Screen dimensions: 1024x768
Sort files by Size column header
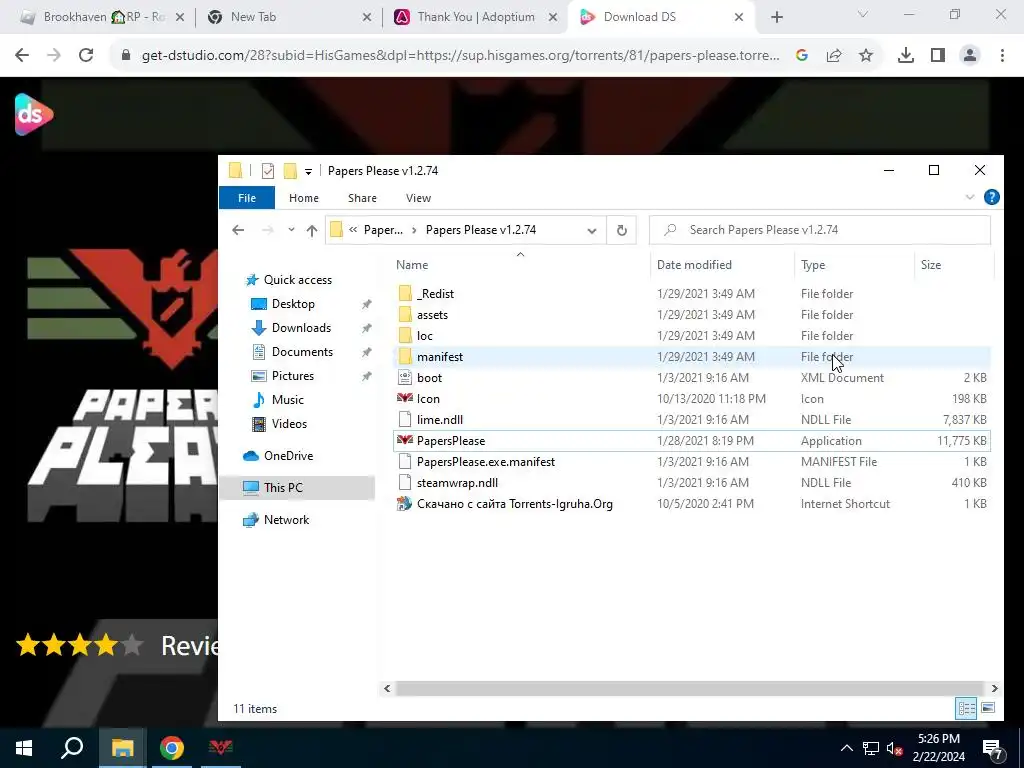[x=931, y=264]
